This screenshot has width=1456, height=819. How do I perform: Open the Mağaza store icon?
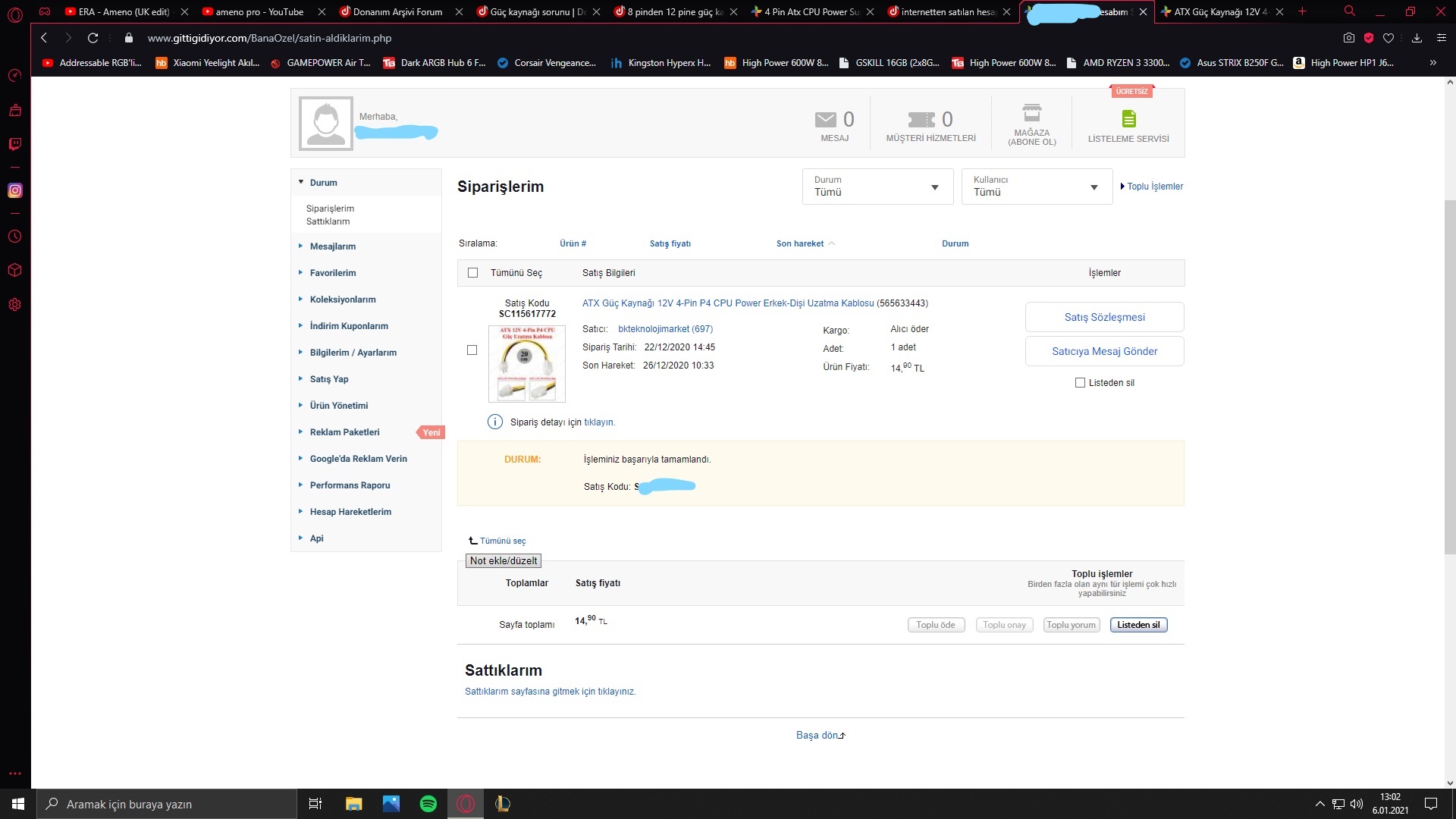point(1031,113)
